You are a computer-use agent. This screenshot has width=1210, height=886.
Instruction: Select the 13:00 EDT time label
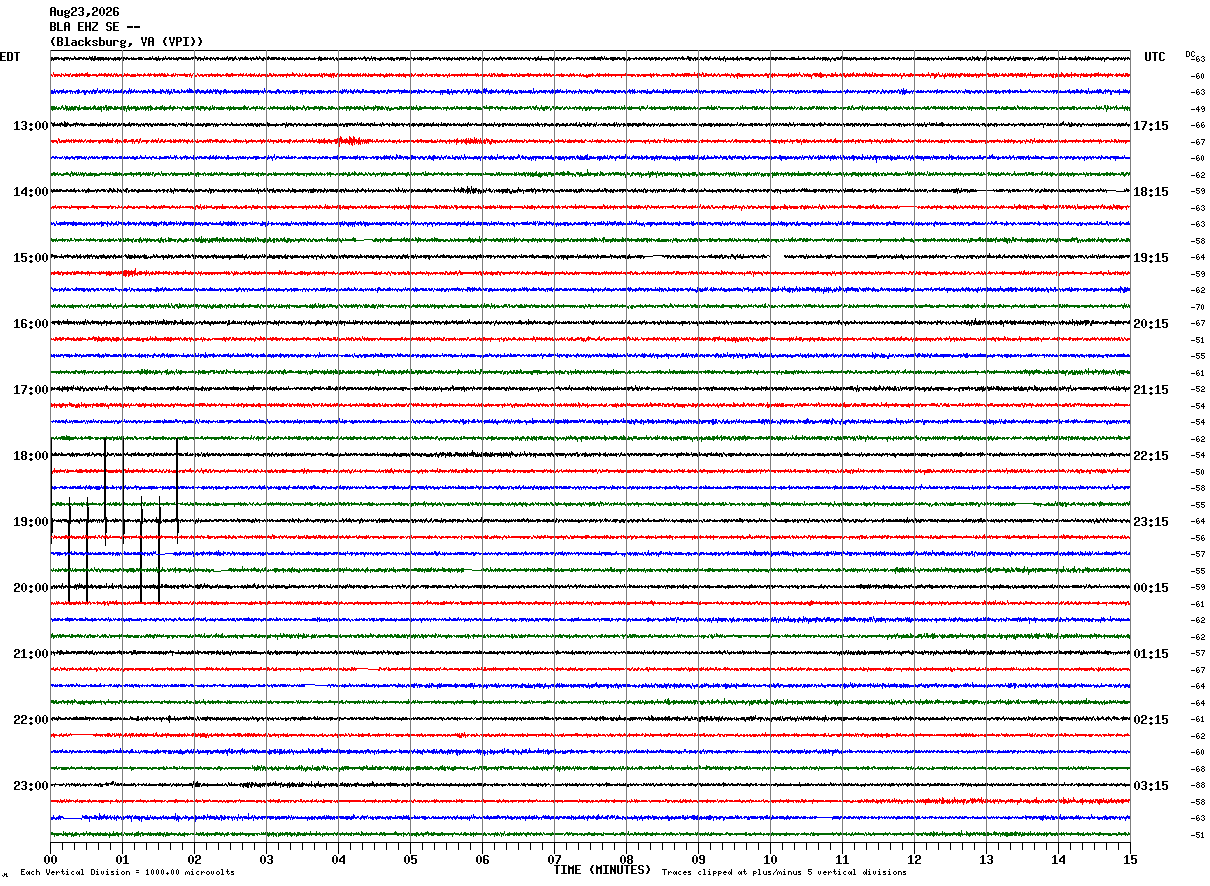(x=30, y=126)
